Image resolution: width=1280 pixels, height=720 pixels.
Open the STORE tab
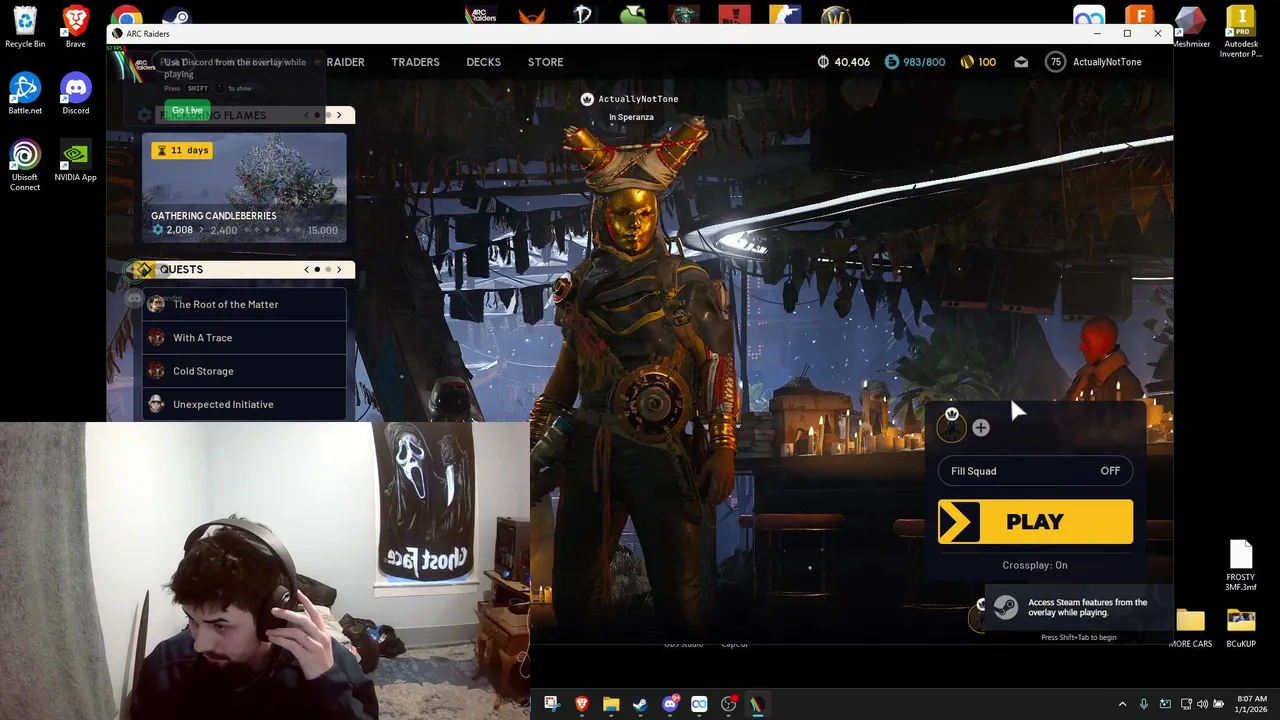545,62
